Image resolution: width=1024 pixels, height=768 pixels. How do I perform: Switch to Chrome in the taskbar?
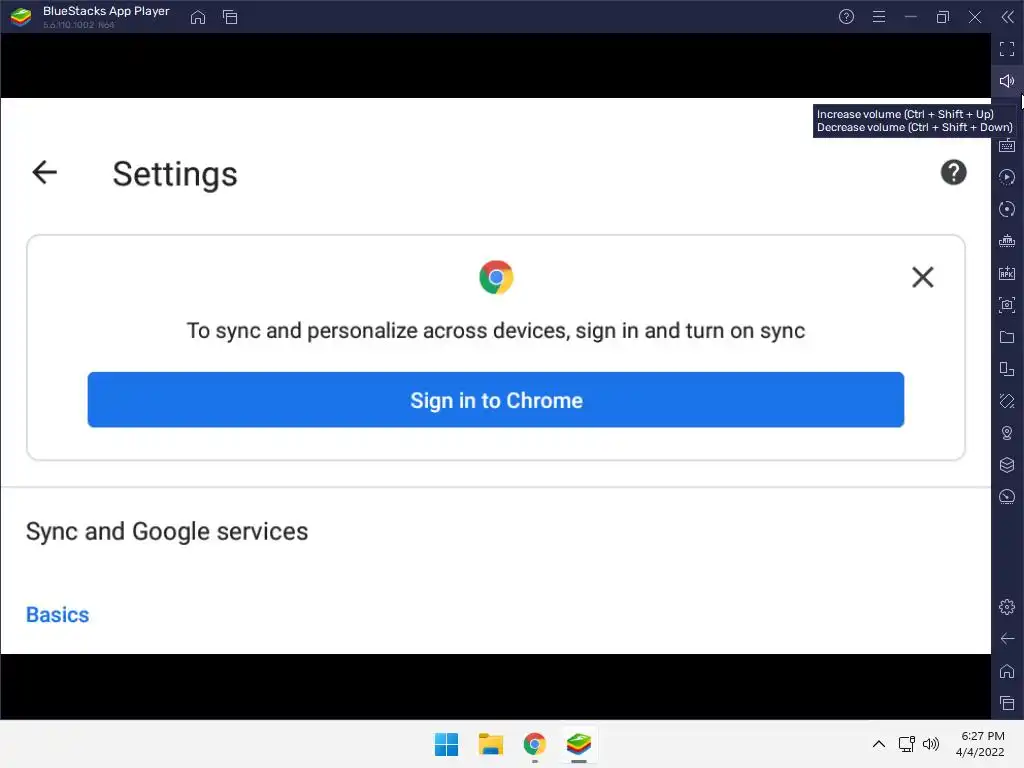534,744
